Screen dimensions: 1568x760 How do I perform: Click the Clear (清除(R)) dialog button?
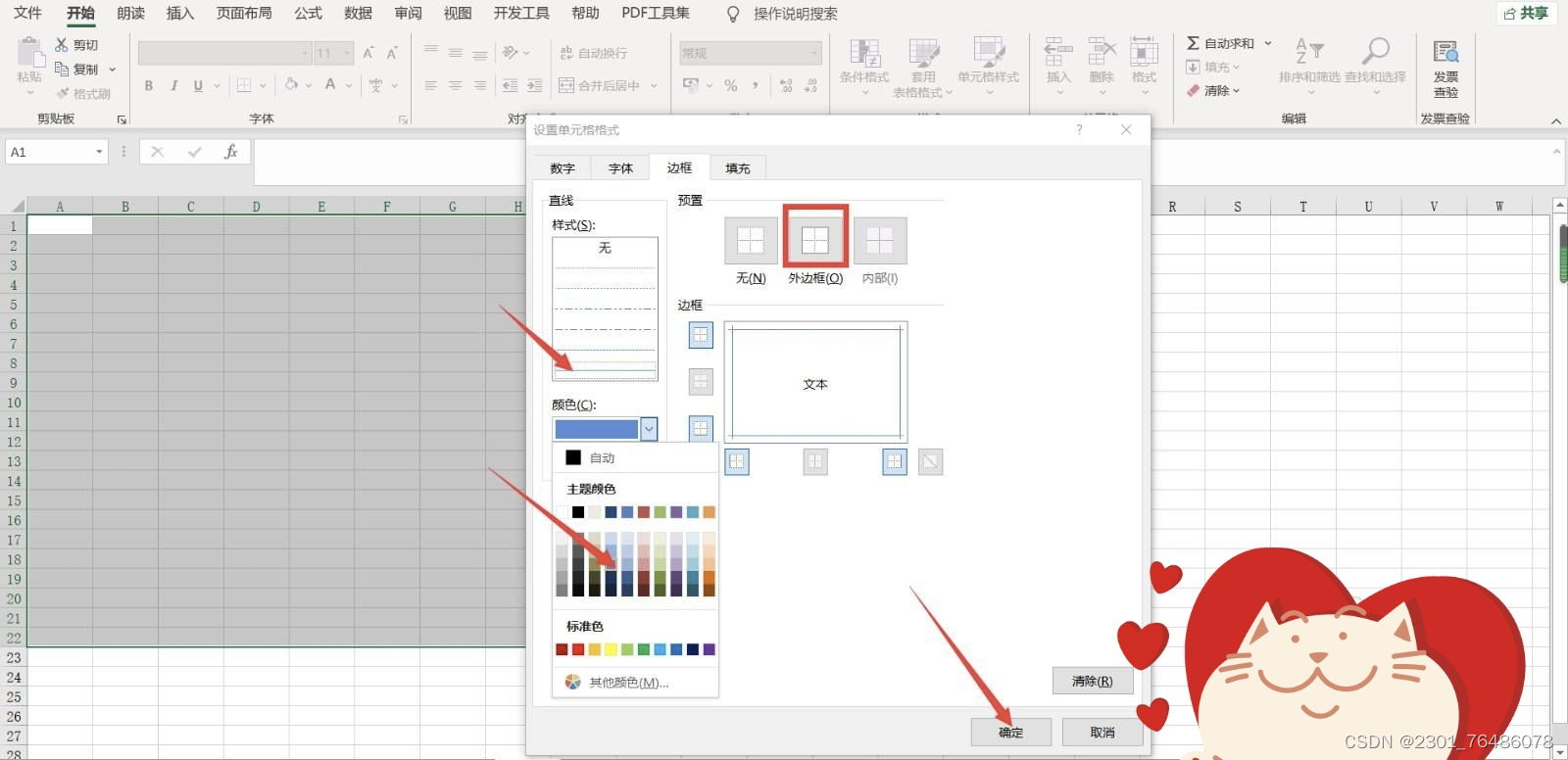click(1093, 681)
